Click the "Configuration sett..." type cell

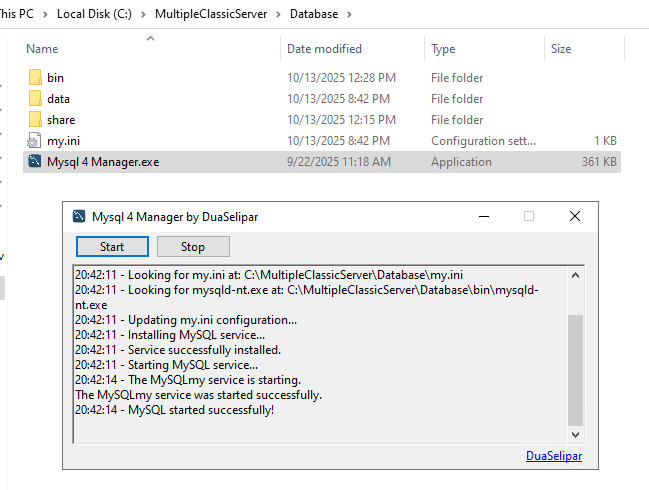pyautogui.click(x=483, y=141)
